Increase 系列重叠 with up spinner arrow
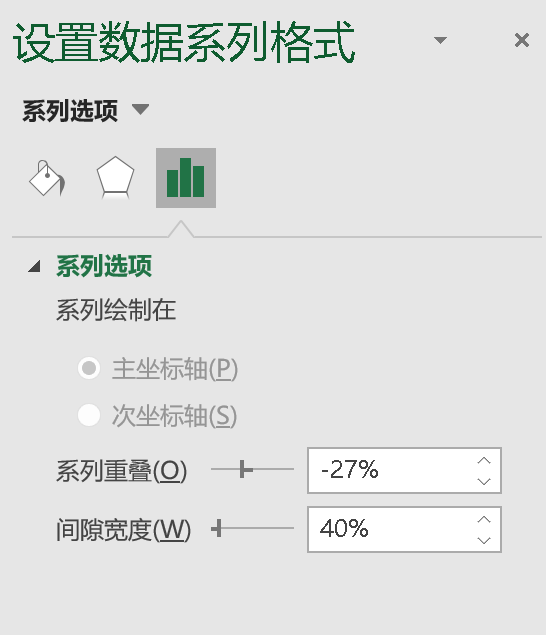 tap(484, 460)
